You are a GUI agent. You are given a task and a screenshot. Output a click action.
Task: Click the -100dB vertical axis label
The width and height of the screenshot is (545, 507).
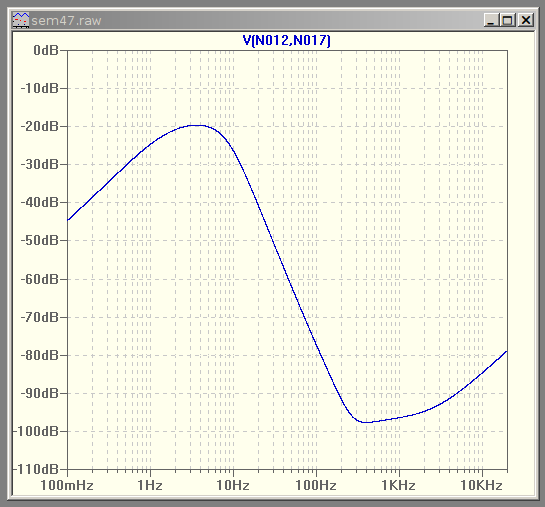tap(36, 431)
